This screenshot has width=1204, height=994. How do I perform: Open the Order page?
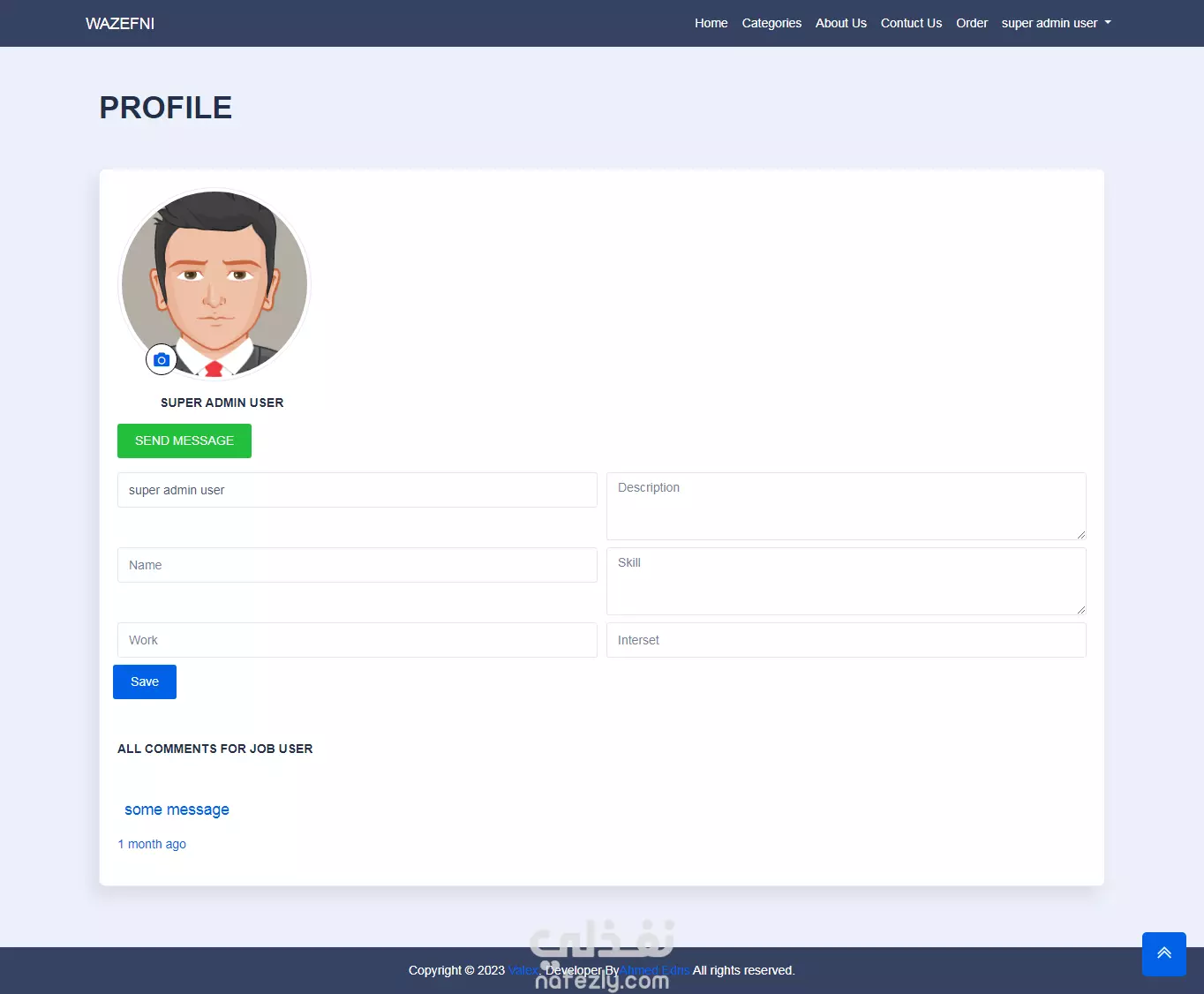(971, 23)
